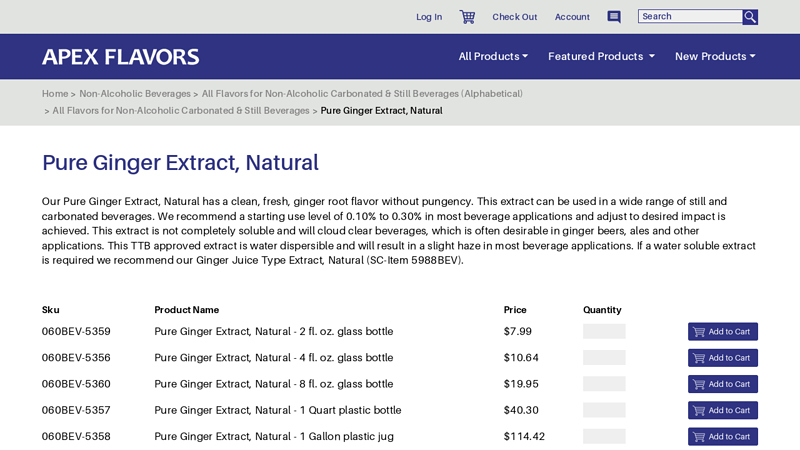The width and height of the screenshot is (800, 450).
Task: Go to Check Out
Action: 514,17
